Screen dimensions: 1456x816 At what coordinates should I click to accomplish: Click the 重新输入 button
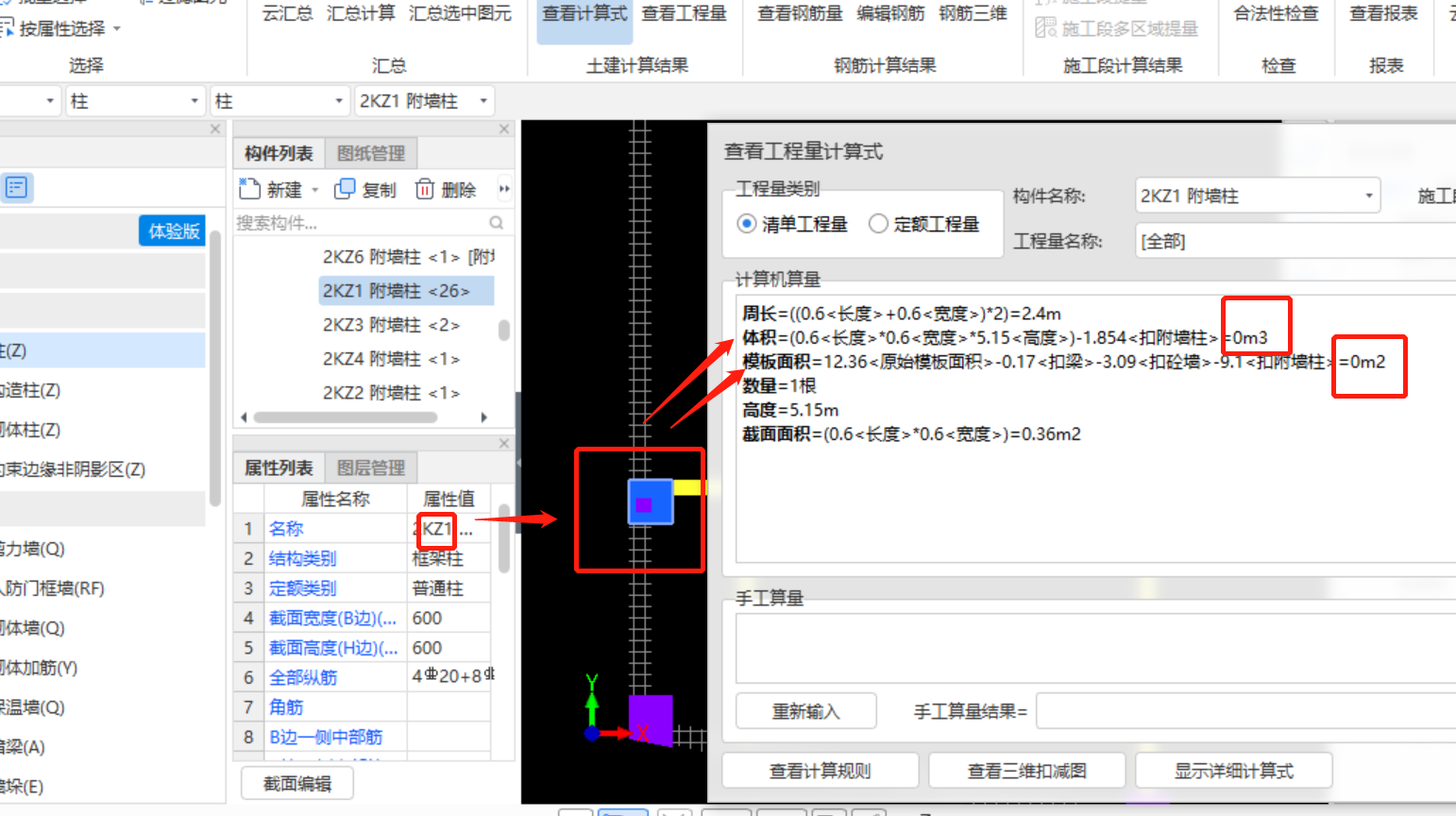[x=806, y=711]
